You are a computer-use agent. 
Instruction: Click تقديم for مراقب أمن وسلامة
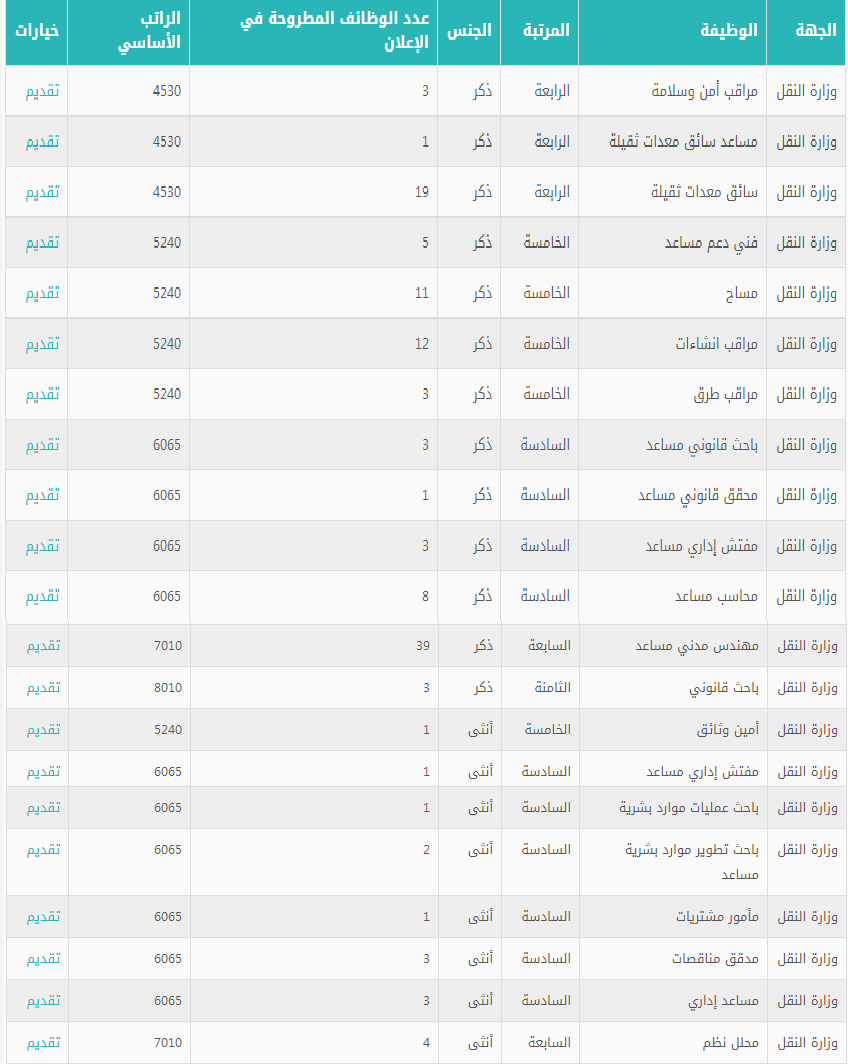pyautogui.click(x=43, y=91)
